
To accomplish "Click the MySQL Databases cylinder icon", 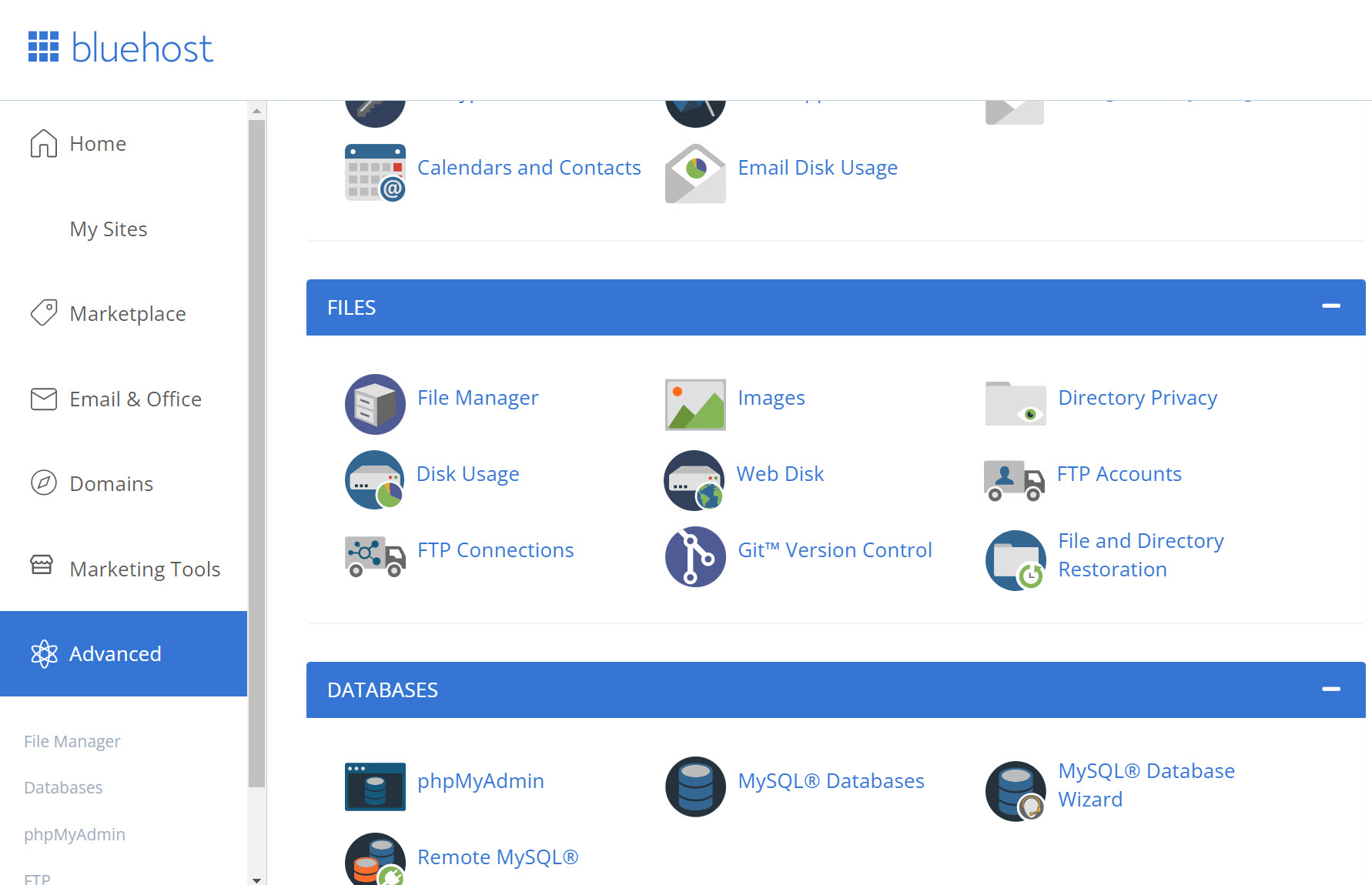I will point(695,786).
